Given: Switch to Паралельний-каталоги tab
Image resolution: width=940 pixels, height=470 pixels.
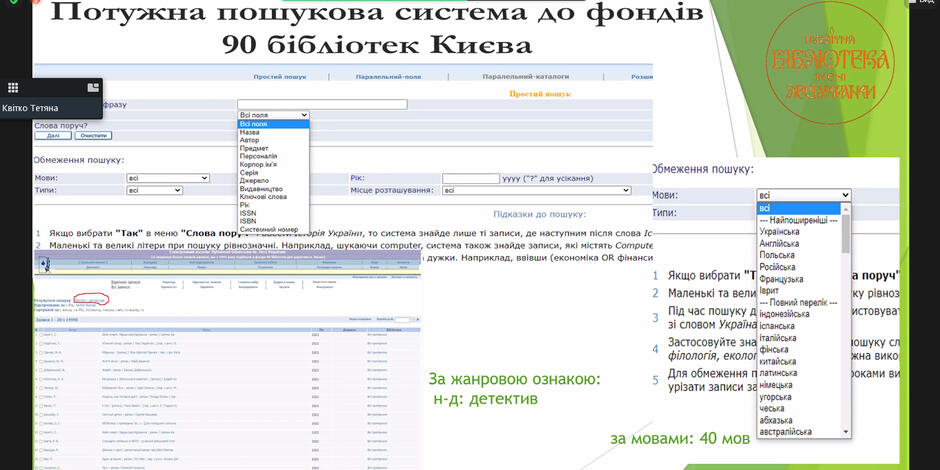Looking at the screenshot, I should click(526, 77).
